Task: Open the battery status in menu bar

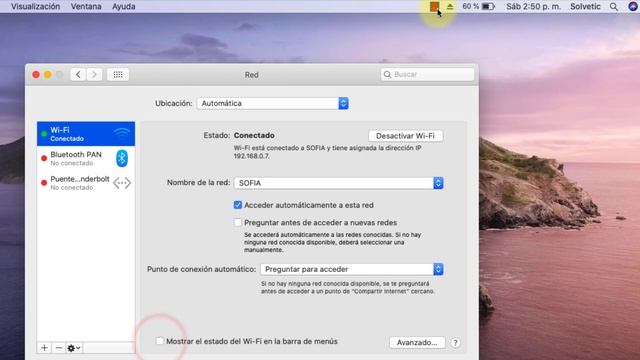Action: [488, 7]
